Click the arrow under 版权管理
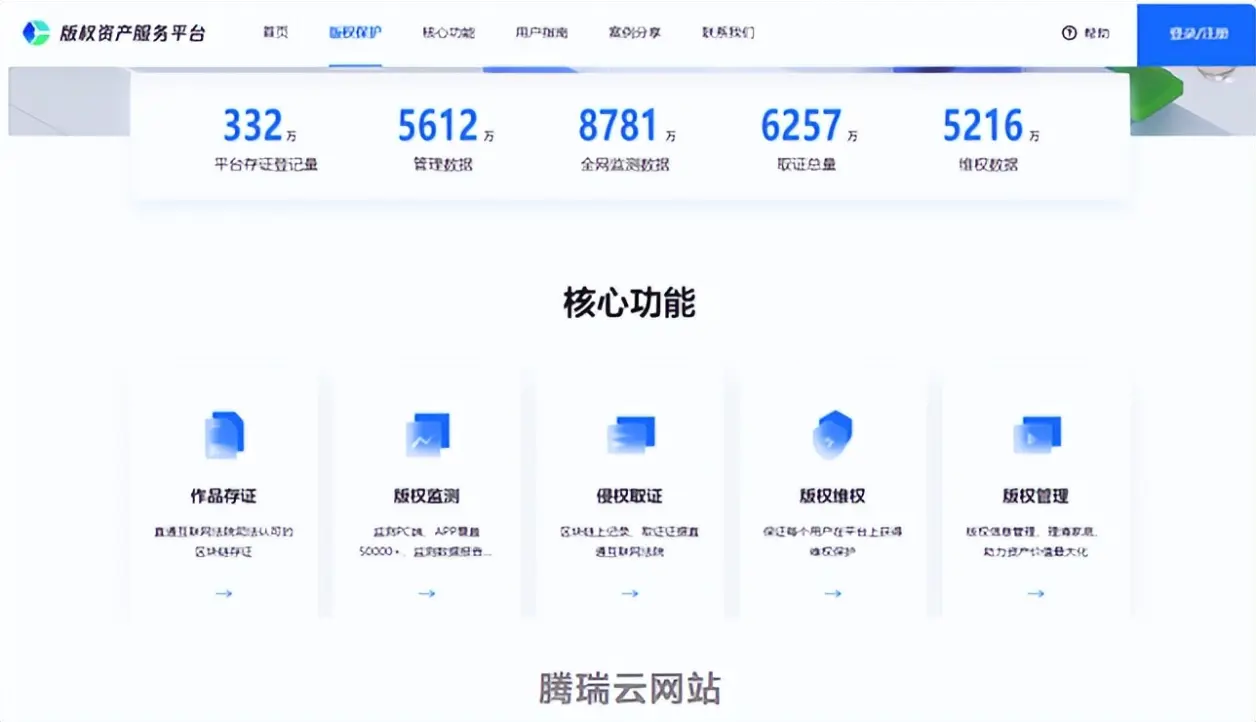 (1036, 593)
